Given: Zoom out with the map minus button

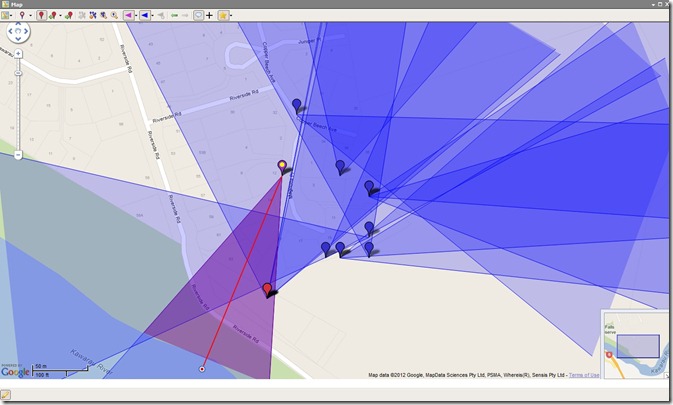Looking at the screenshot, I should (18, 155).
